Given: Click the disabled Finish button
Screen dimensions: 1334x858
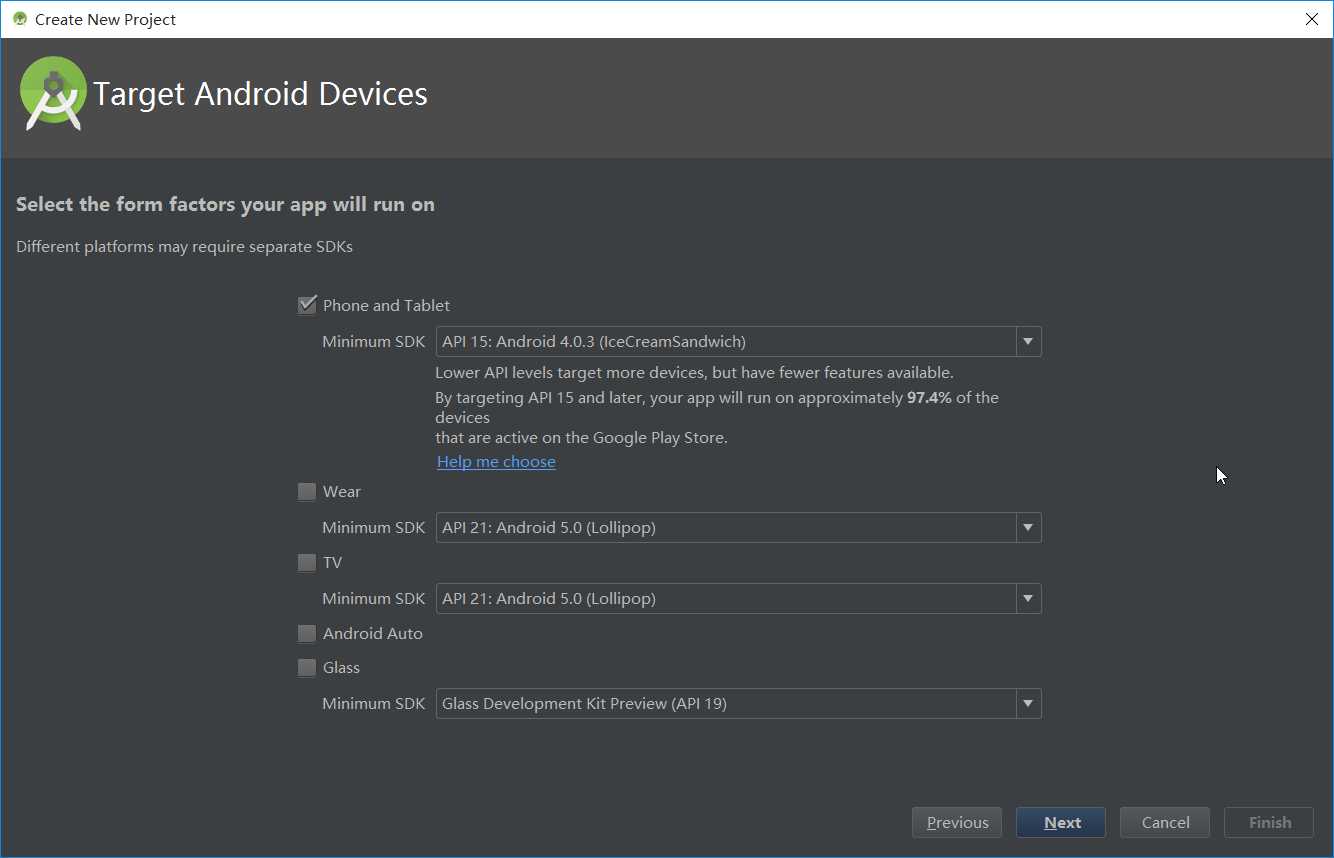Looking at the screenshot, I should coord(1269,823).
